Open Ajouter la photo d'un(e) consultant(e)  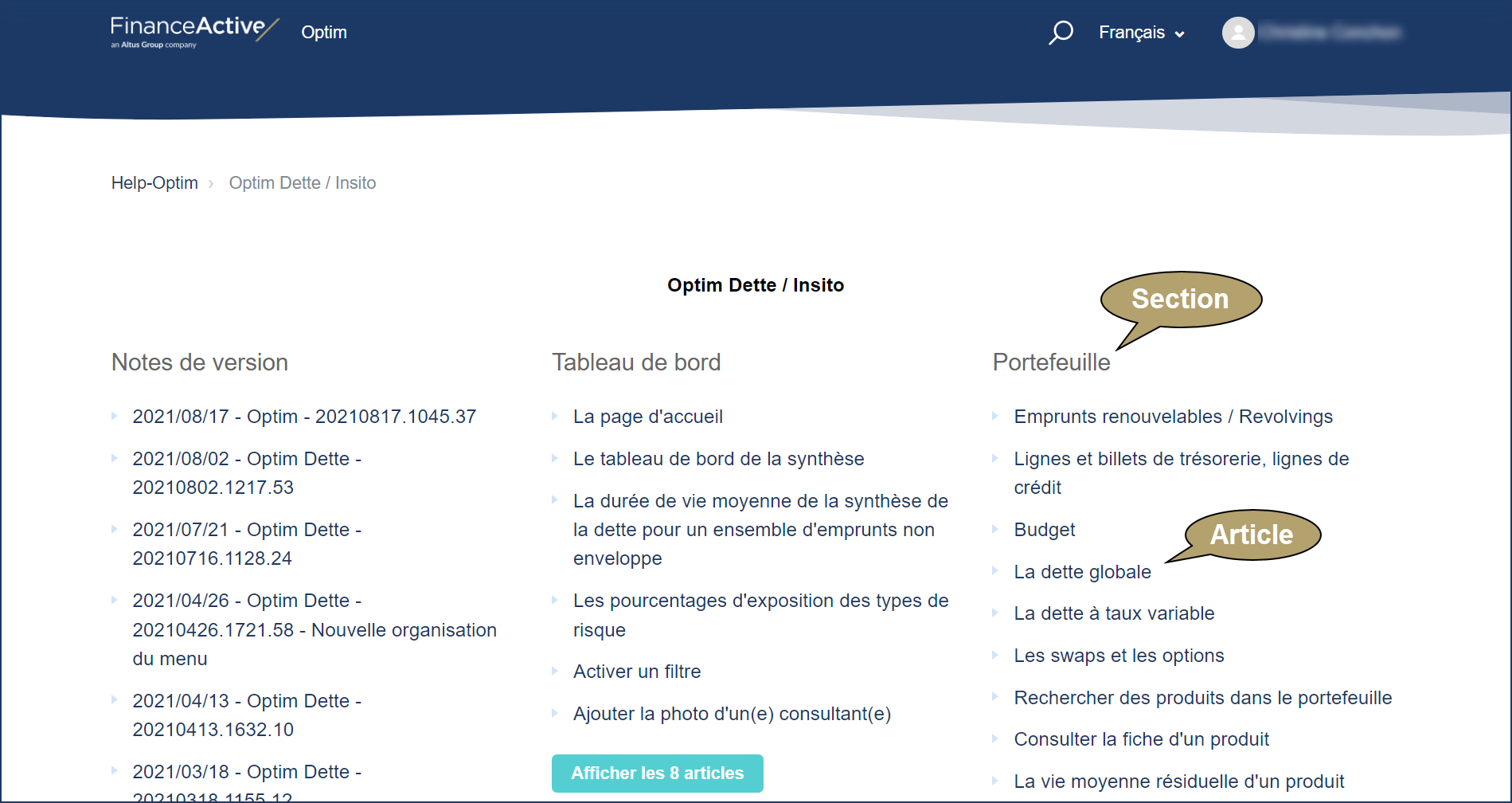[732, 713]
